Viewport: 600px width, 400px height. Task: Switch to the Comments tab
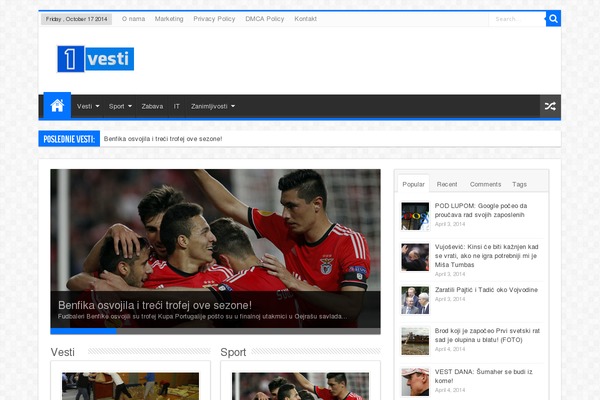click(485, 184)
